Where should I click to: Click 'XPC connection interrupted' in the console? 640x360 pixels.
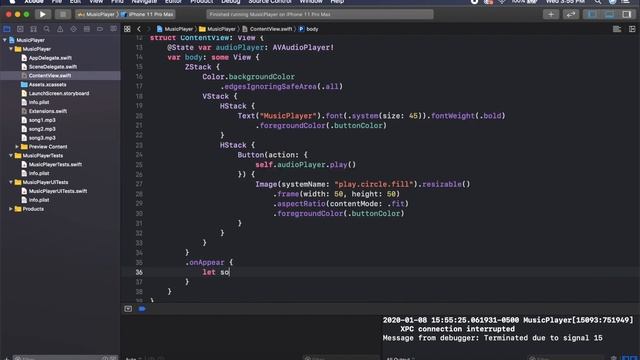coord(458,329)
